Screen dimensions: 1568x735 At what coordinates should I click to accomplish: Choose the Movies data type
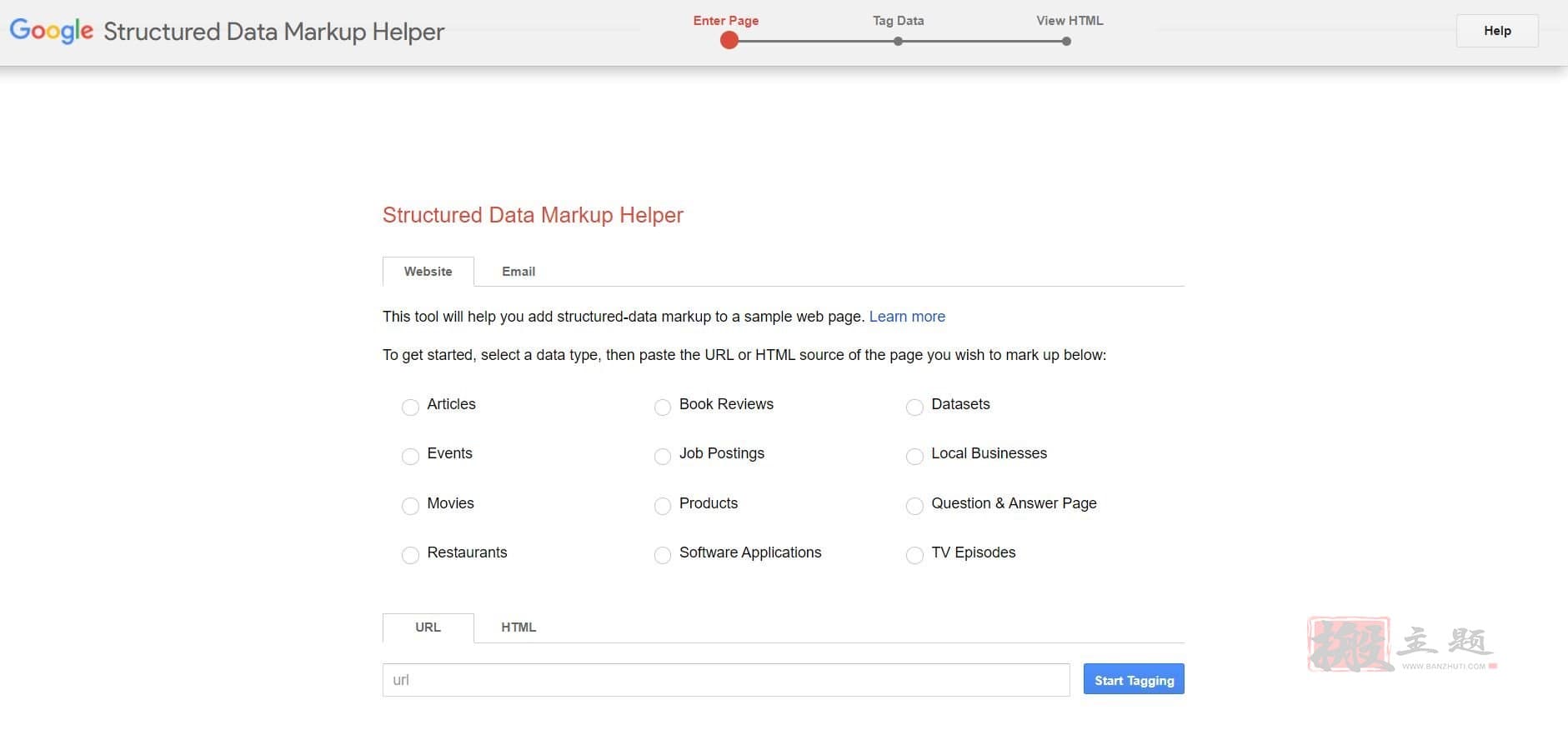(x=410, y=506)
